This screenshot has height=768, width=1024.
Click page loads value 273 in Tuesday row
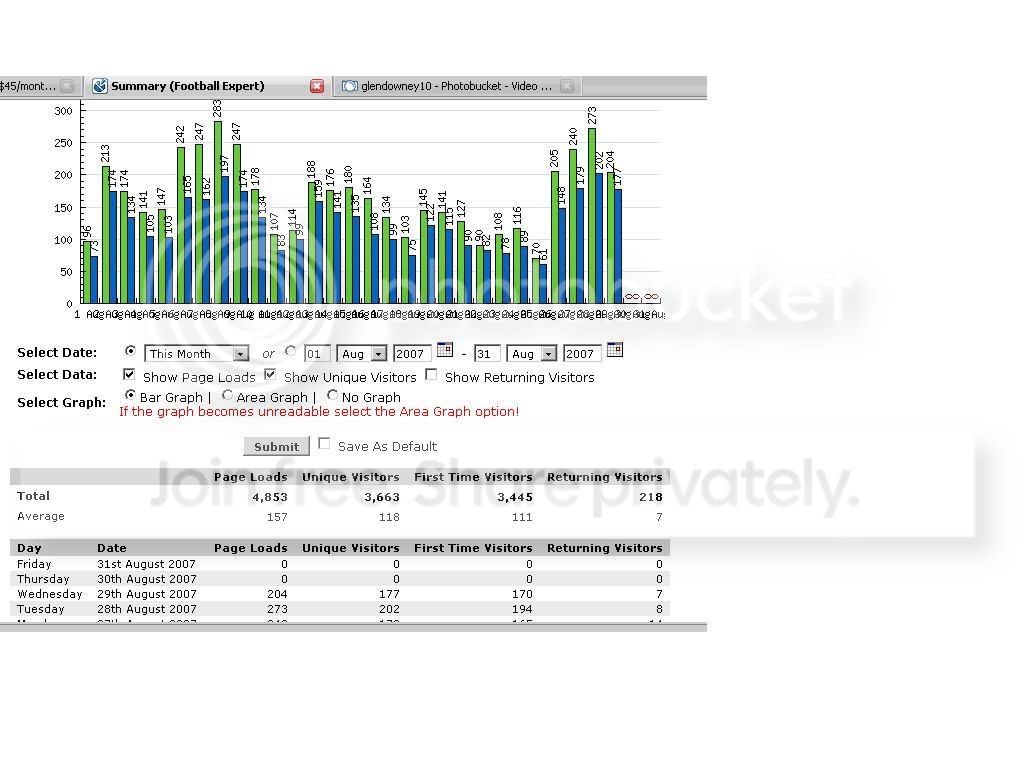[277, 609]
